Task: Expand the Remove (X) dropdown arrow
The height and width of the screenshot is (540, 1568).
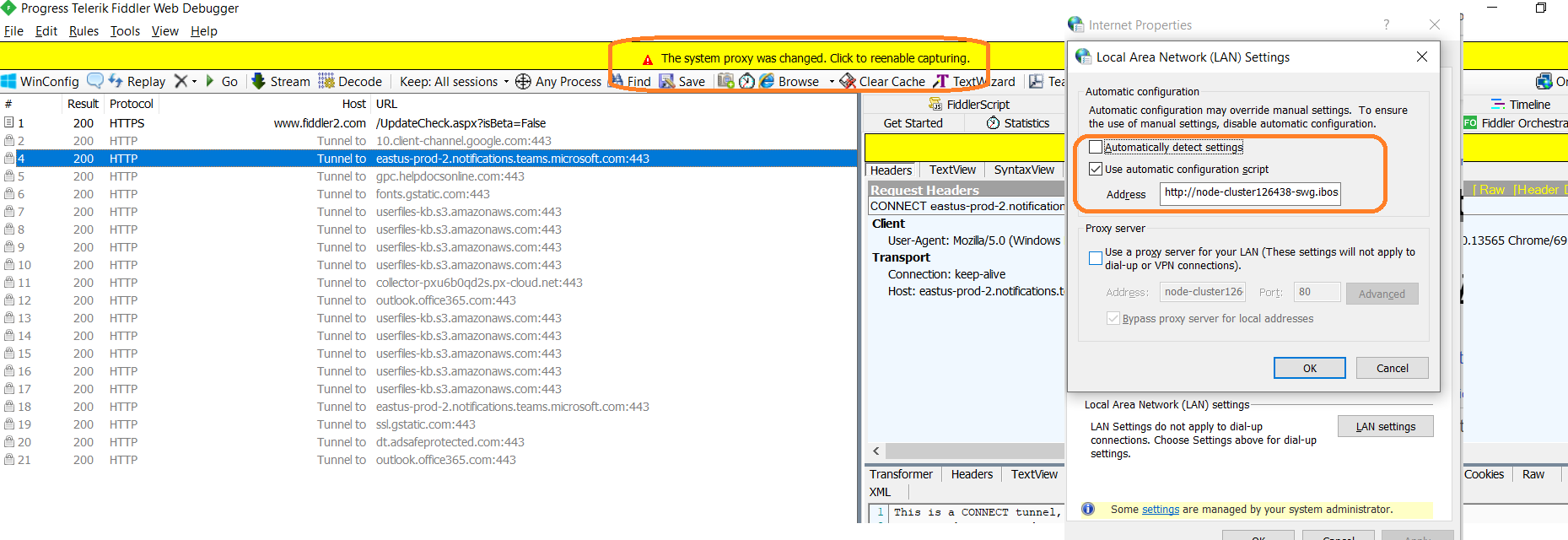Action: point(195,82)
